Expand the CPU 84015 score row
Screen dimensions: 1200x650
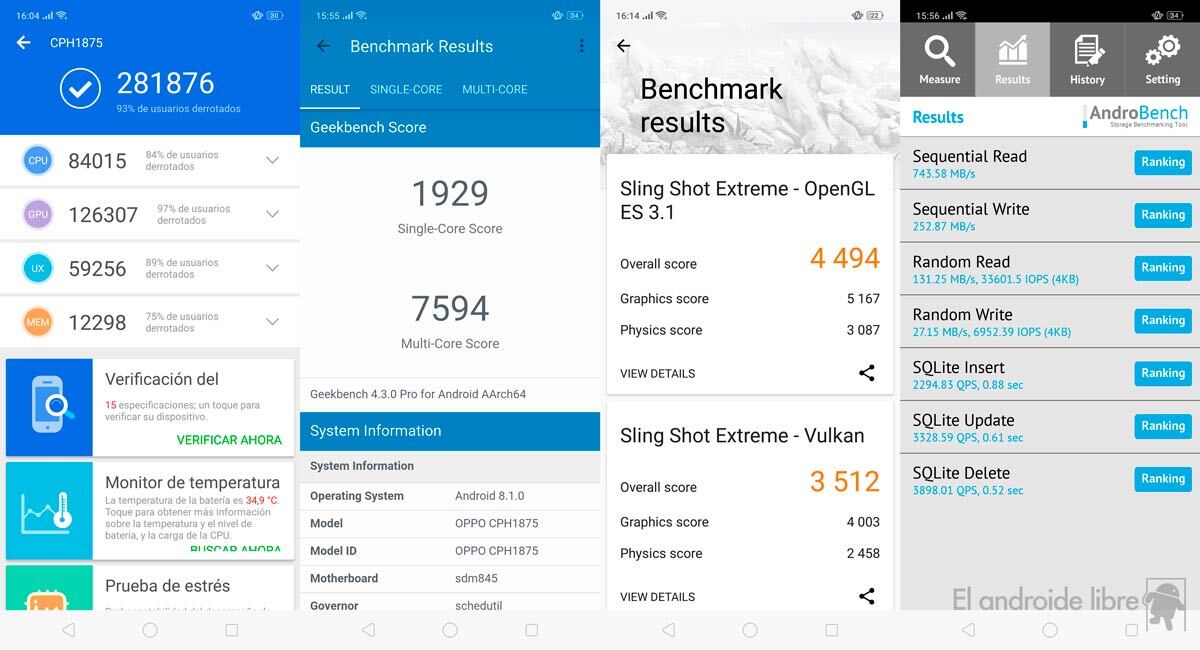(x=272, y=160)
